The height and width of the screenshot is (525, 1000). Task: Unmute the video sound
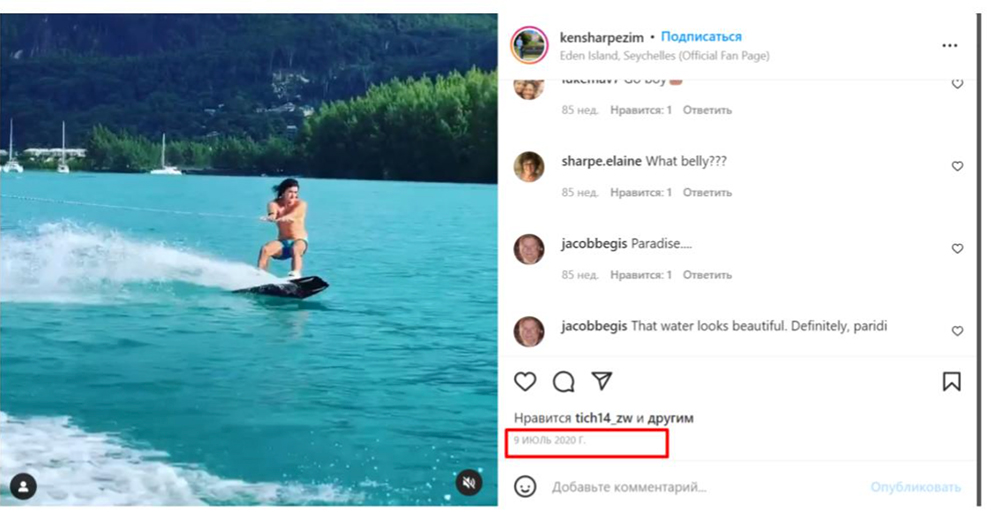pos(469,482)
